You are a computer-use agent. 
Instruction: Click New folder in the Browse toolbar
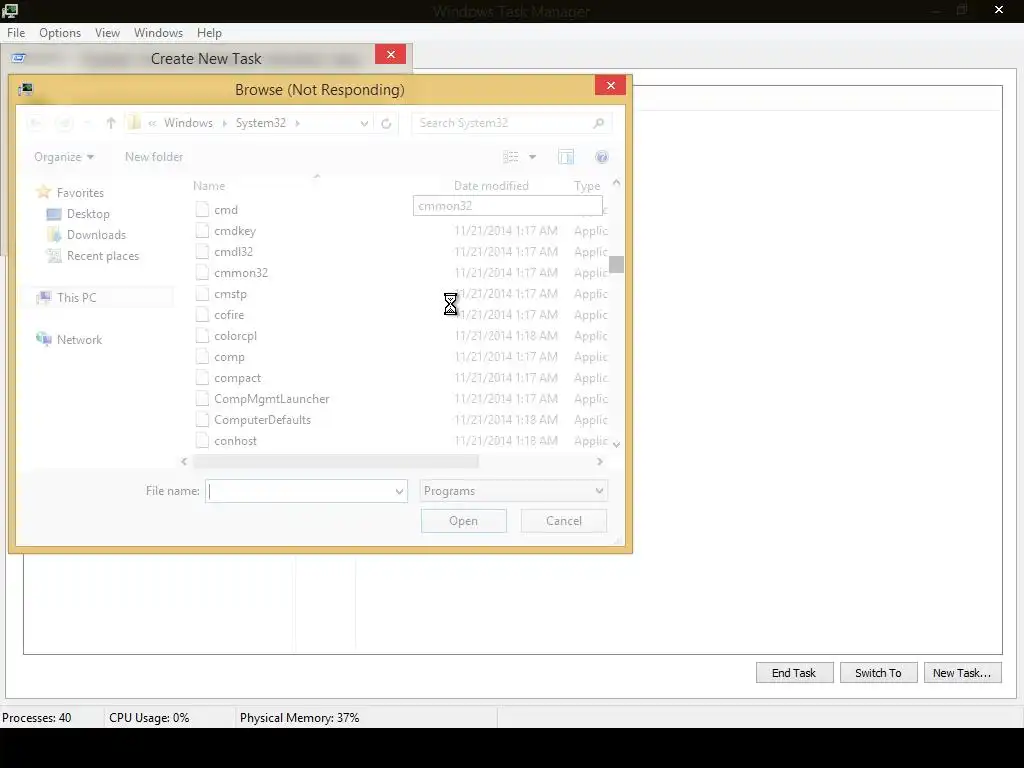click(153, 157)
